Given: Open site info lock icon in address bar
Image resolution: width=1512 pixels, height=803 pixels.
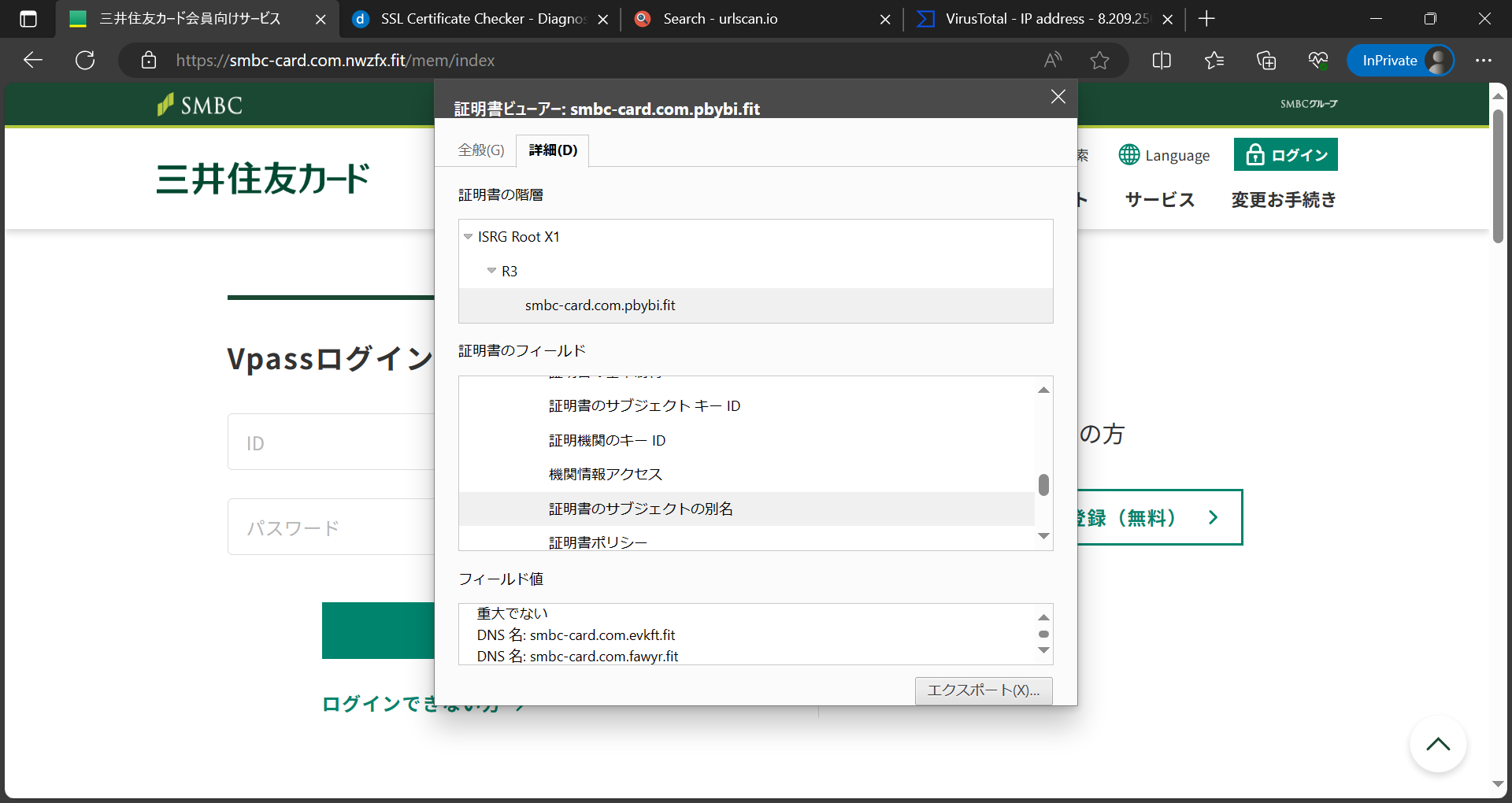Looking at the screenshot, I should coord(149,60).
